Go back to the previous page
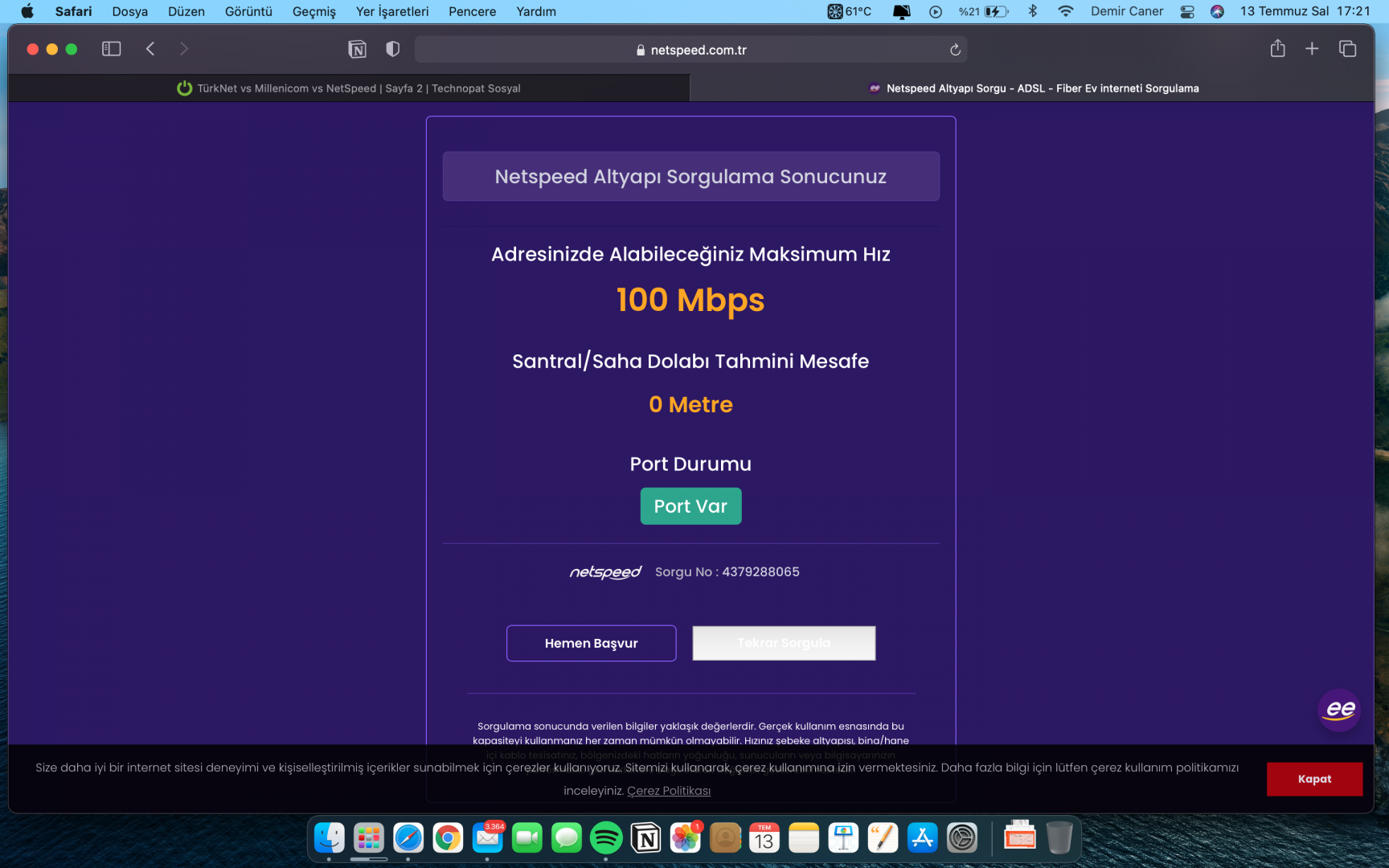Viewport: 1389px width, 868px height. 150,49
